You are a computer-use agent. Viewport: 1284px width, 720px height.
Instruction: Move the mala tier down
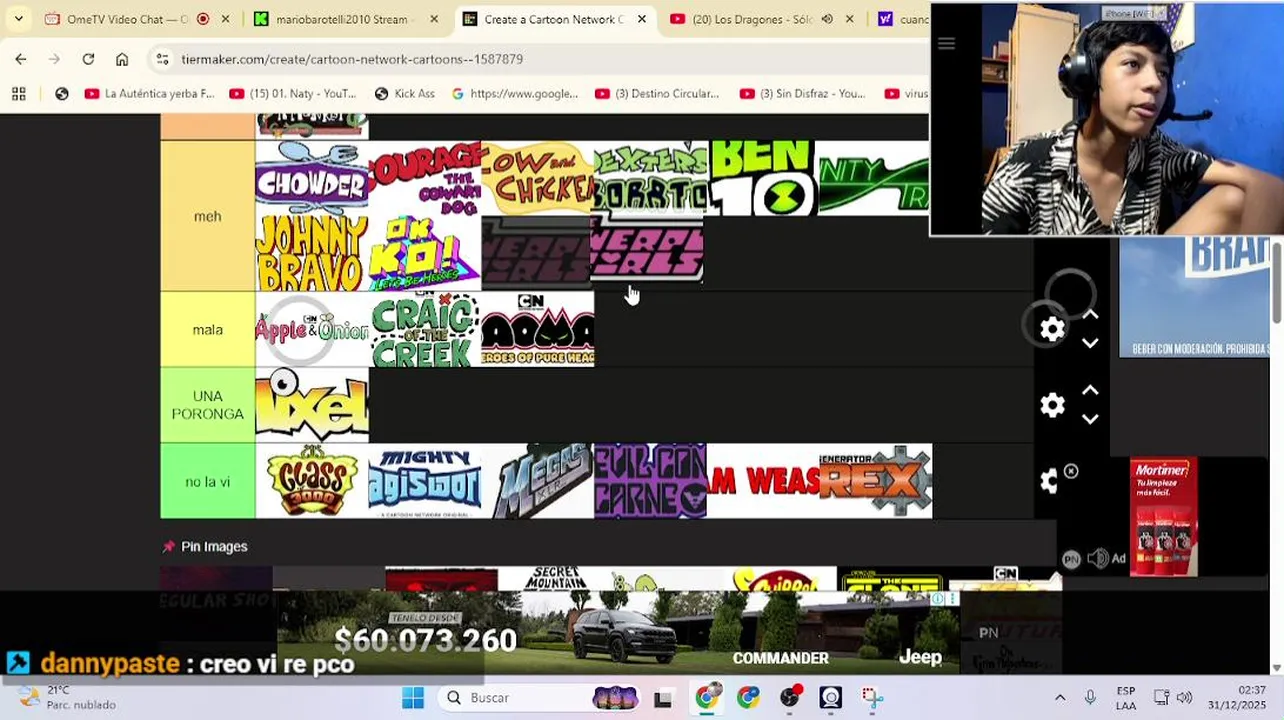[1091, 343]
